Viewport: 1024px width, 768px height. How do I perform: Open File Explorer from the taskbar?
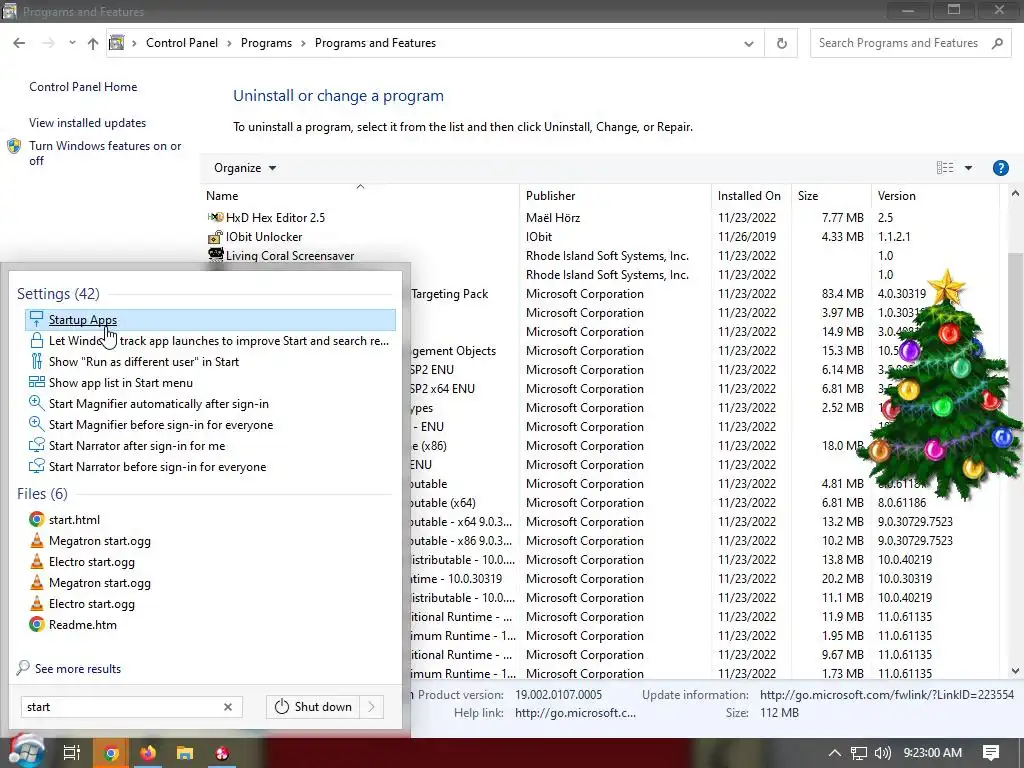185,753
